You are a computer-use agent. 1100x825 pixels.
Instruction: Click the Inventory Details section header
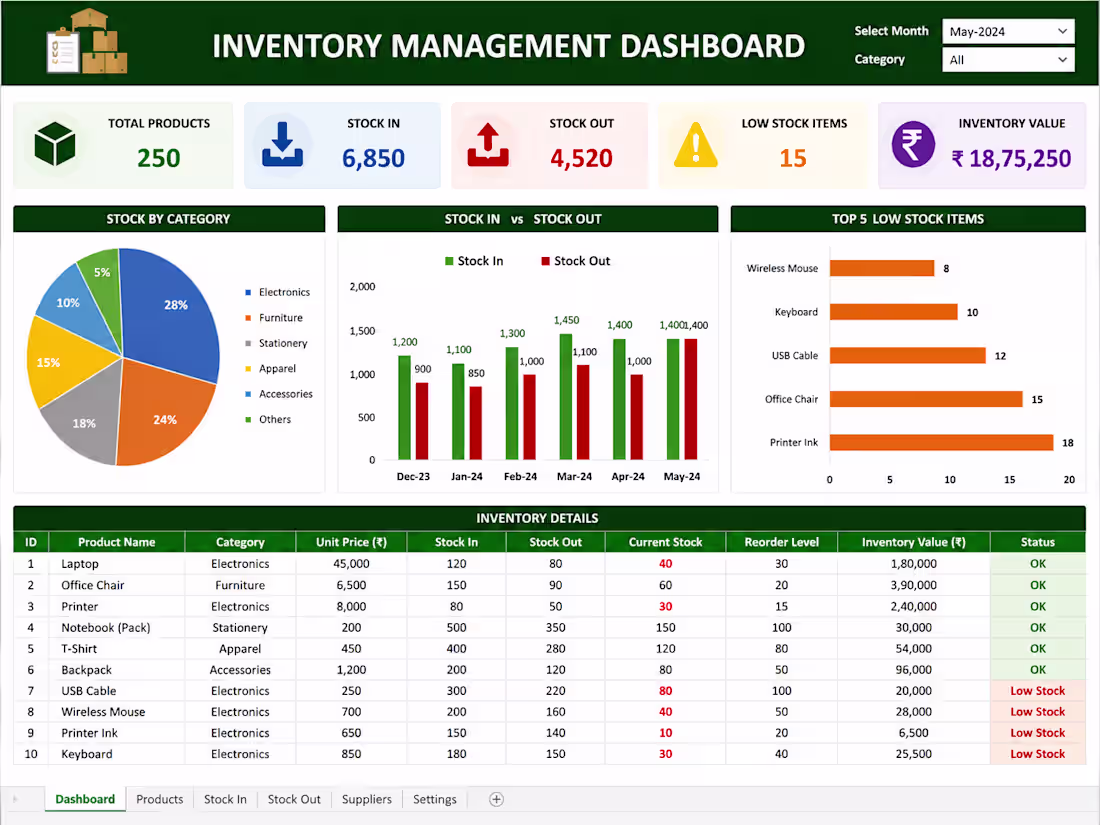[x=549, y=518]
